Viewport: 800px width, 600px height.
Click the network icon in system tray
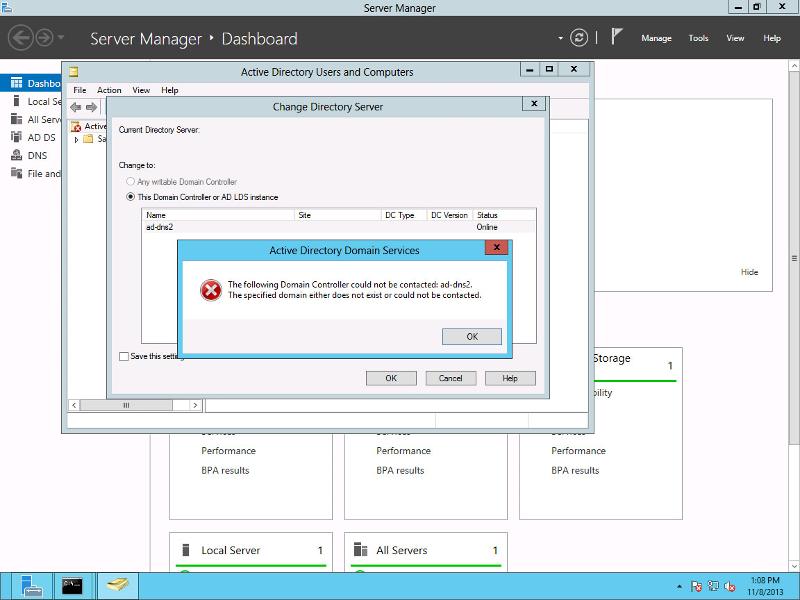coord(713,587)
